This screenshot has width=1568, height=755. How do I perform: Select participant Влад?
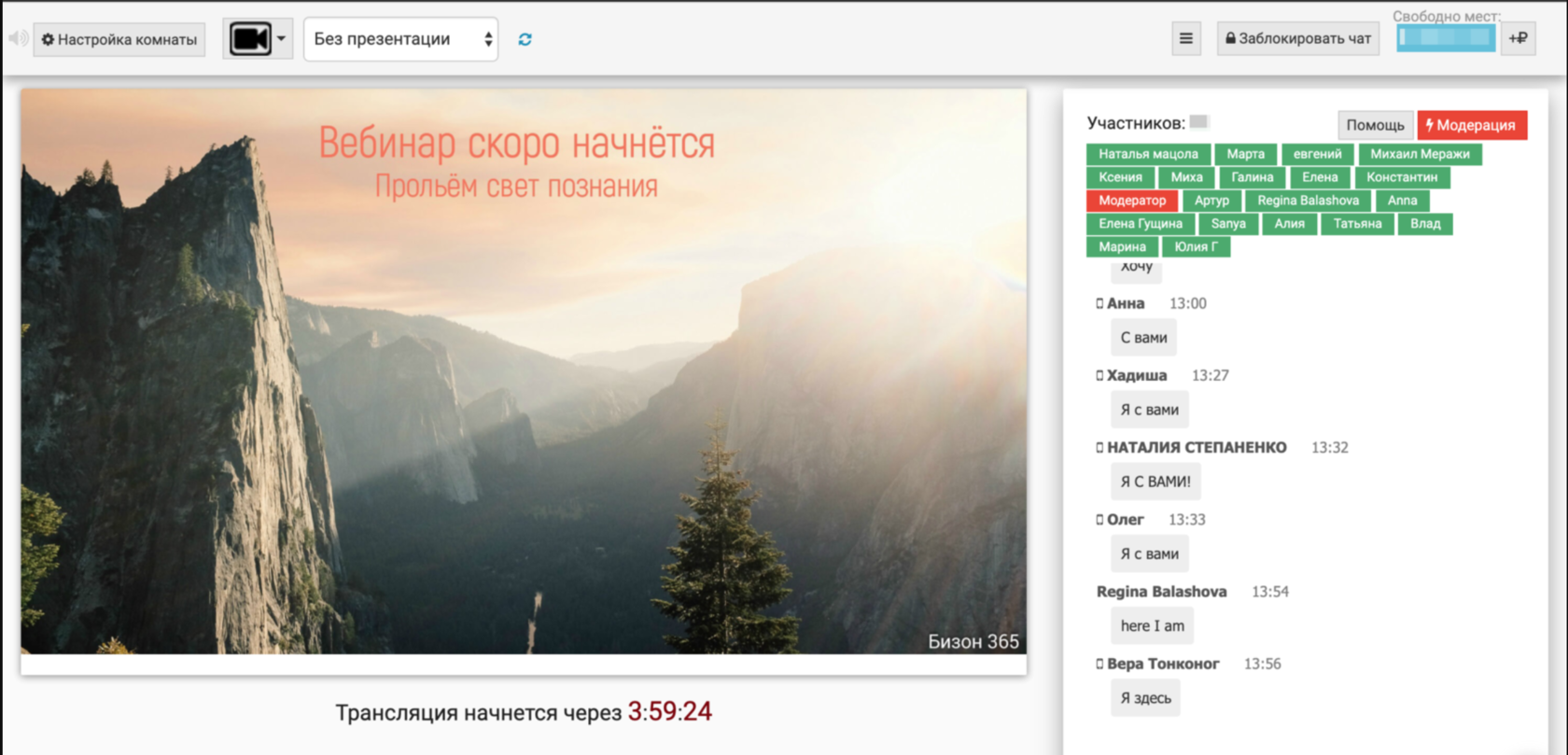pos(1425,224)
